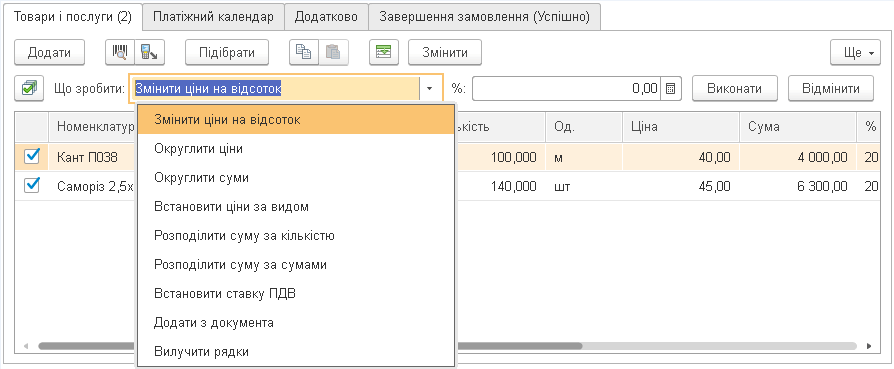Click the percent value input field

(567, 88)
